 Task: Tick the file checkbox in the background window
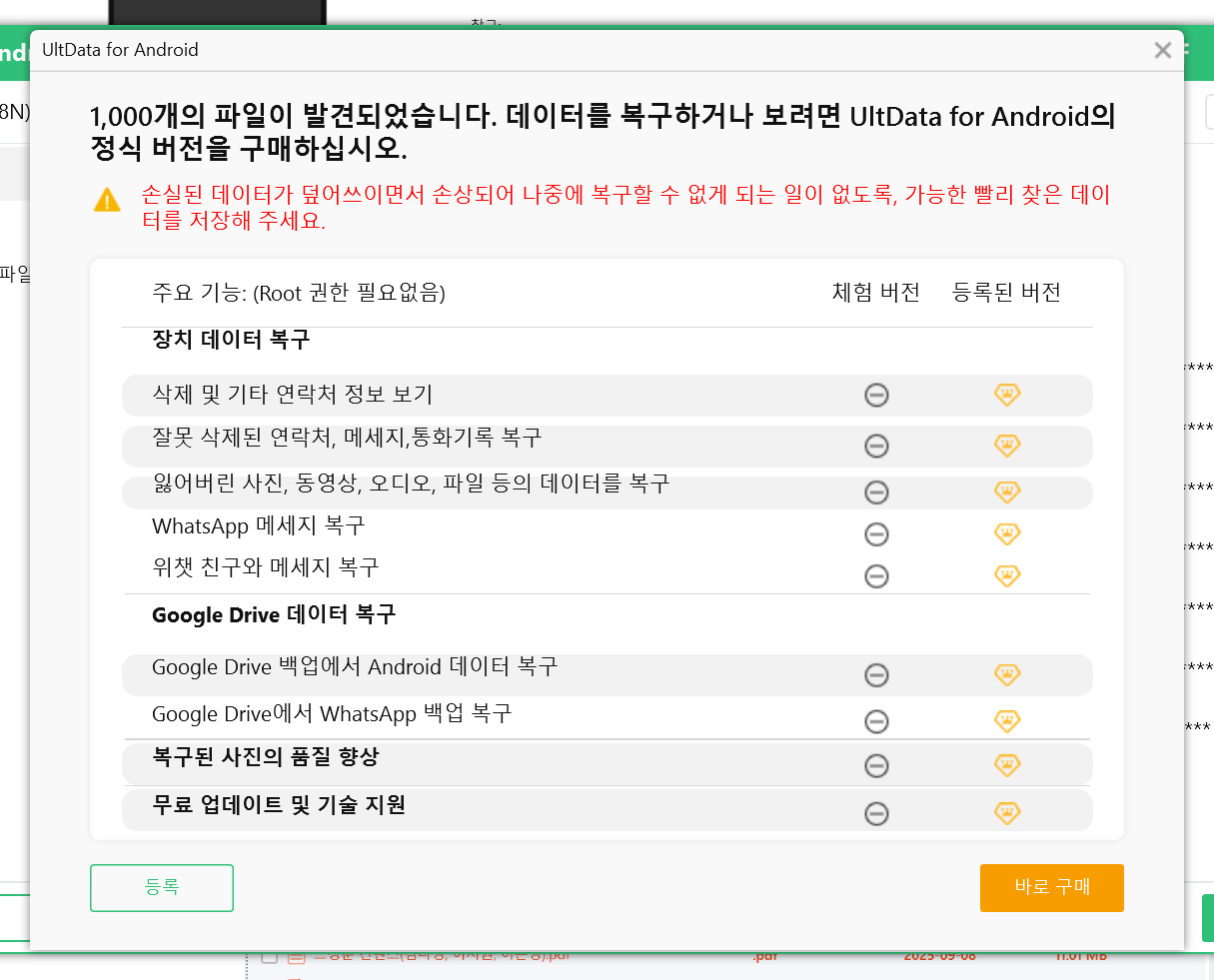[269, 957]
